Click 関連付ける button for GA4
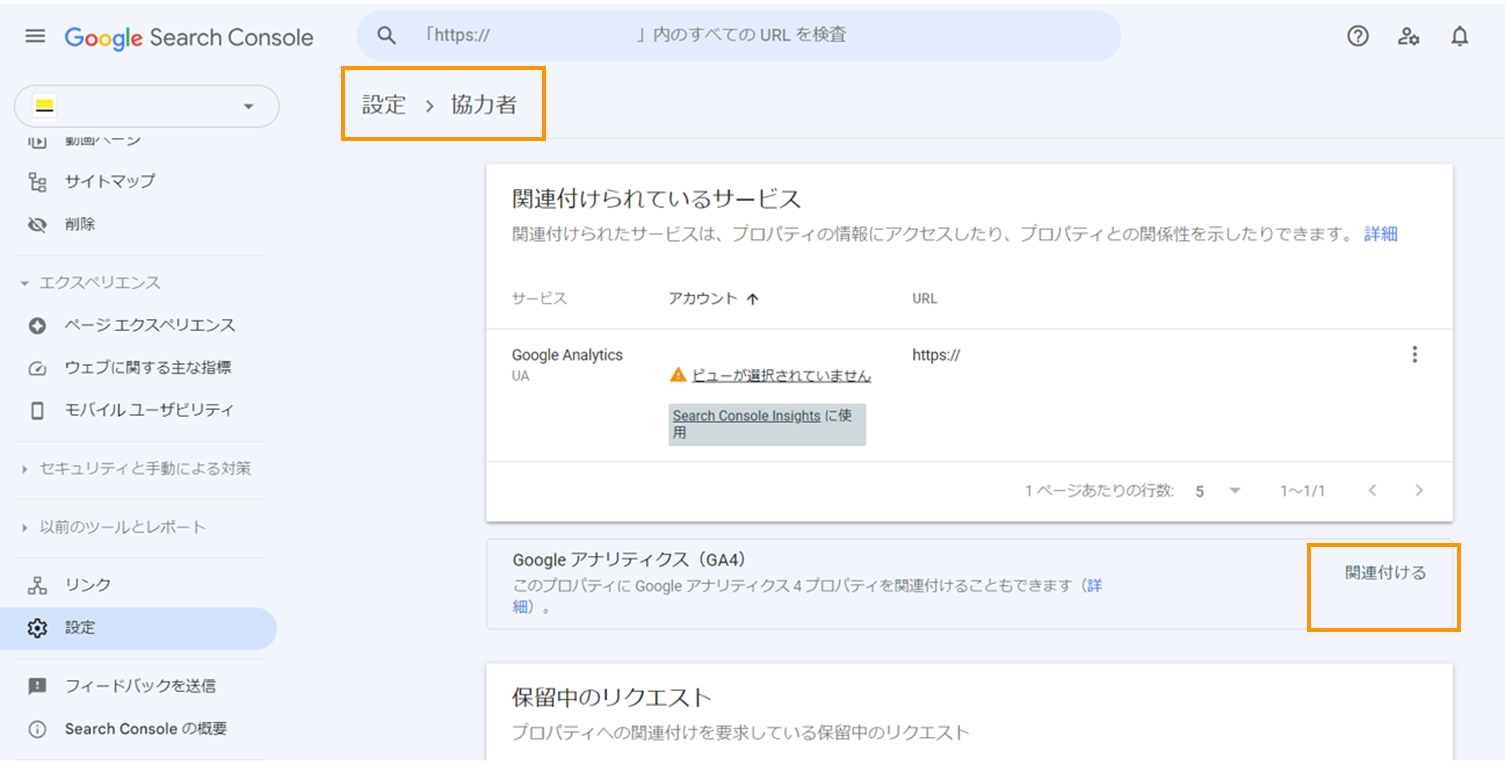This screenshot has height=765, width=1505. tap(1385, 573)
